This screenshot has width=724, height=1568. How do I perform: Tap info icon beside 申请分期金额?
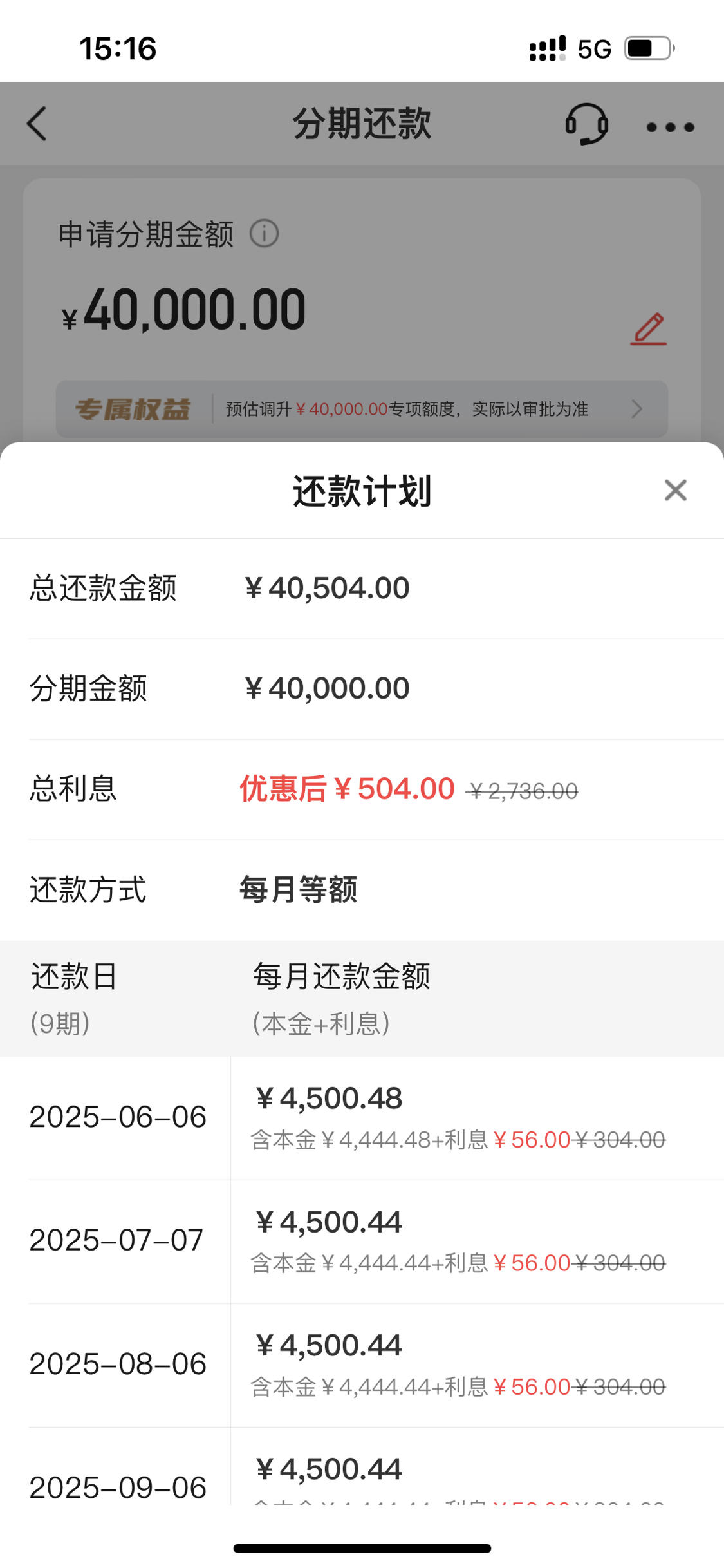pos(264,233)
